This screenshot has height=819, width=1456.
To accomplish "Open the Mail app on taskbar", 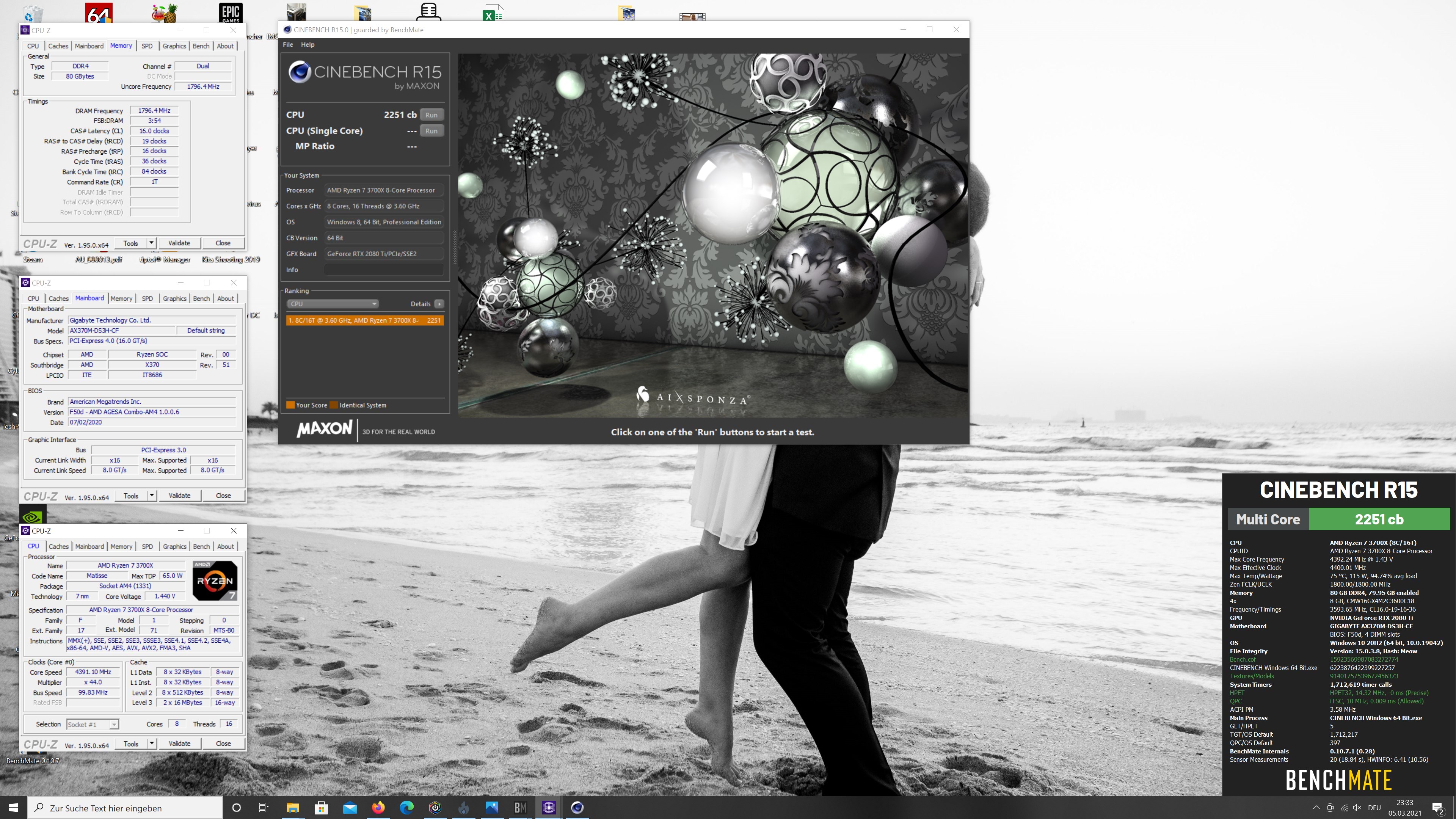I will (350, 808).
